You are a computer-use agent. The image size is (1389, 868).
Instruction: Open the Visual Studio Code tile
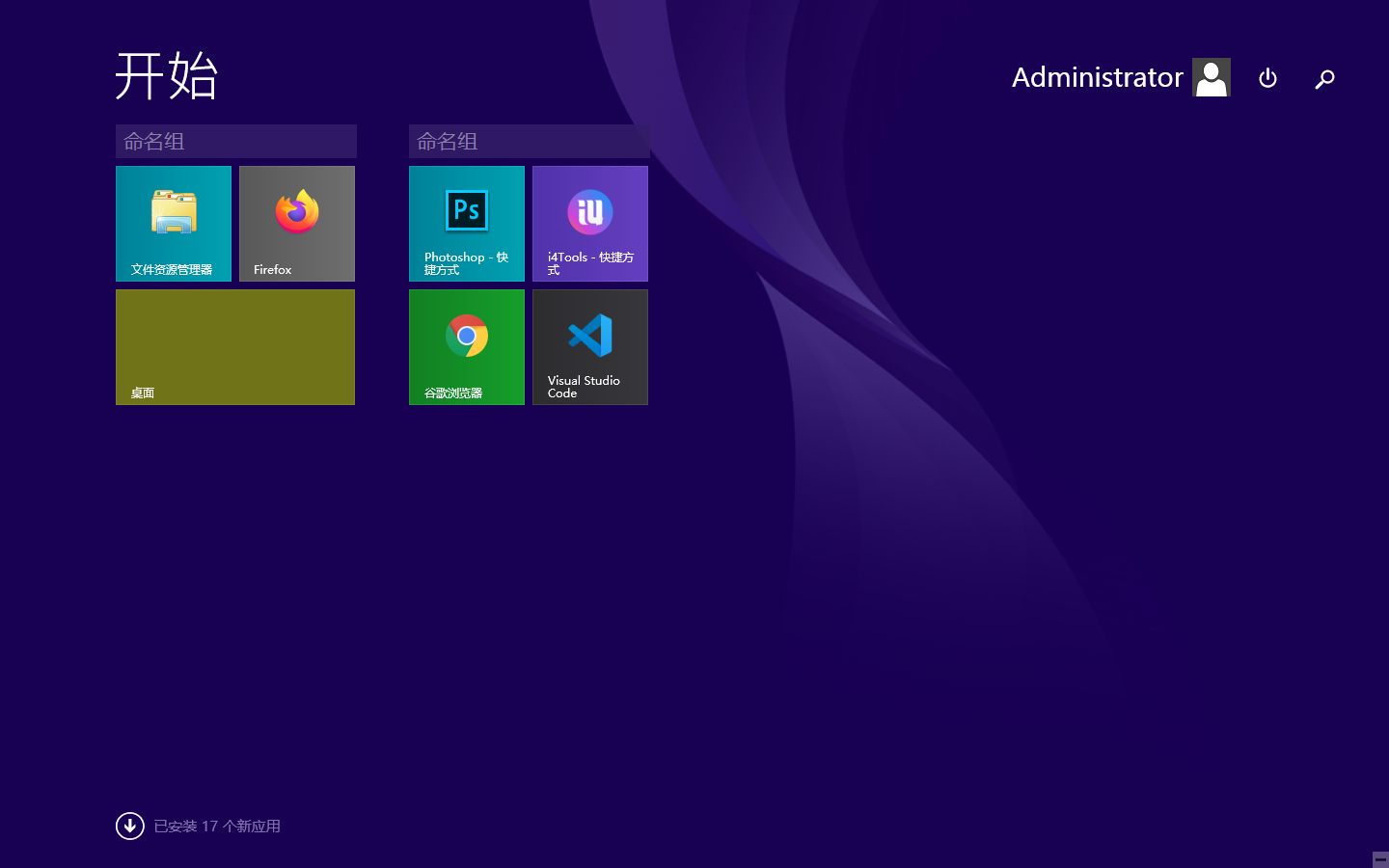(x=590, y=347)
